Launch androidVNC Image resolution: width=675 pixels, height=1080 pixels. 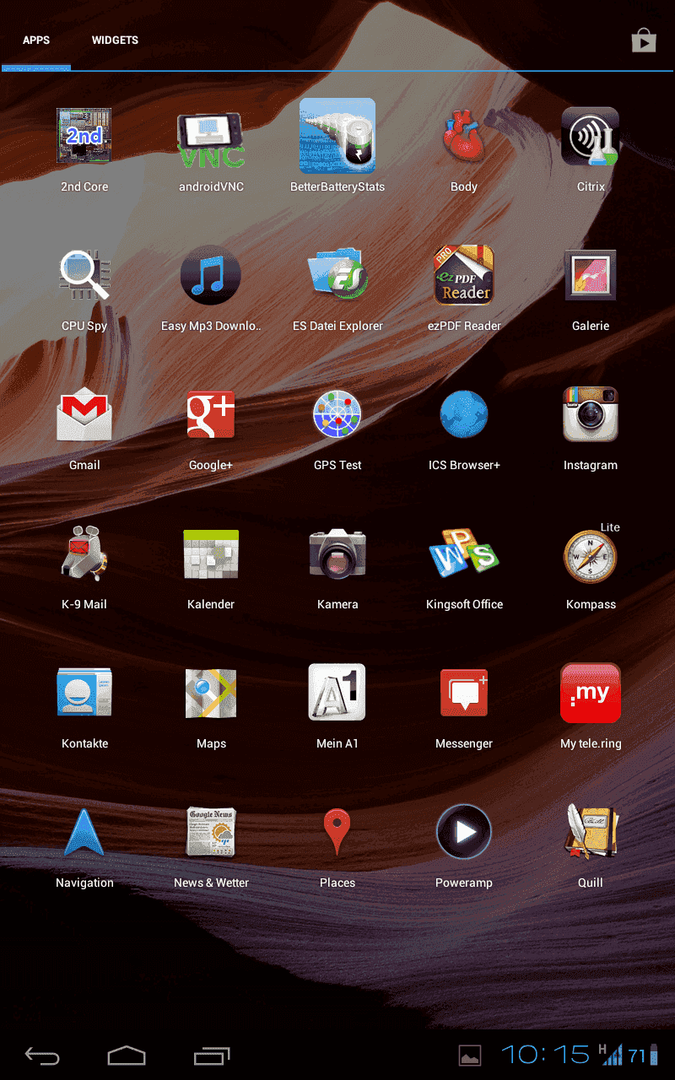pos(211,141)
